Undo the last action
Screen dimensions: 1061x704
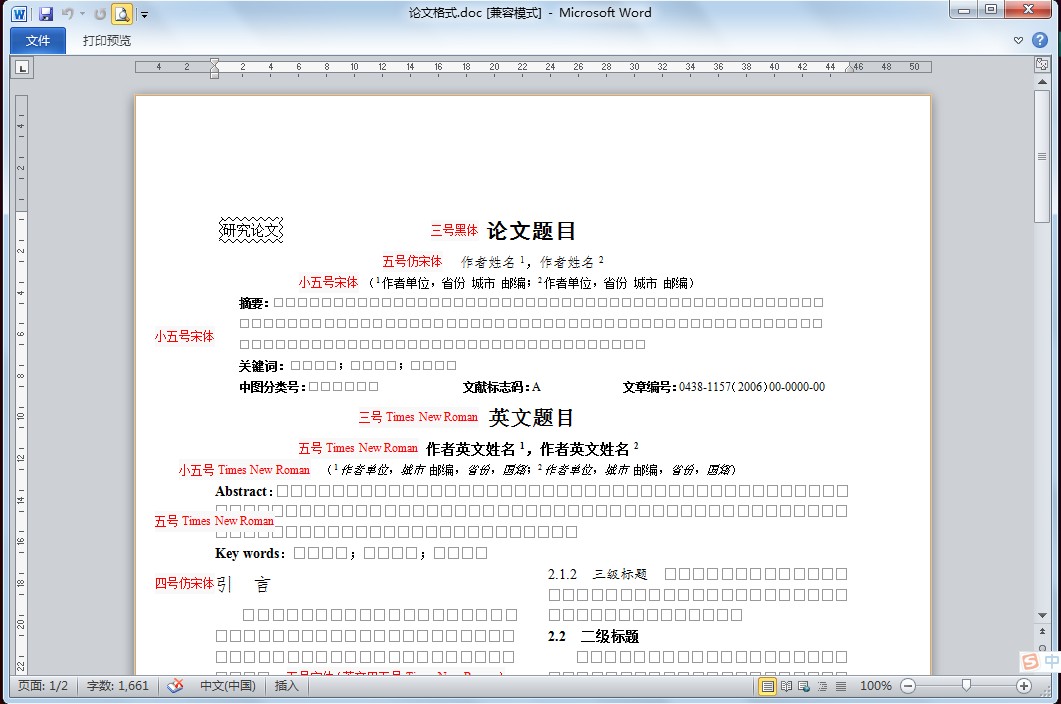click(67, 14)
